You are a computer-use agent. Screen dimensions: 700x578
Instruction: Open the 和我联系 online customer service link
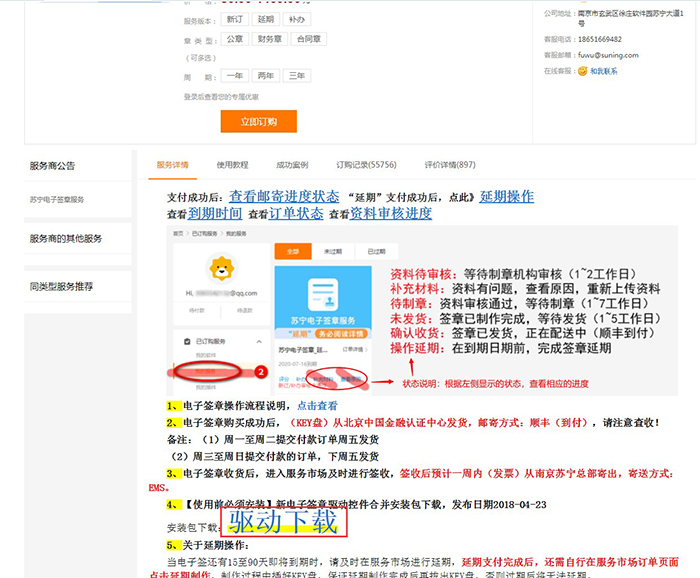(x=604, y=71)
